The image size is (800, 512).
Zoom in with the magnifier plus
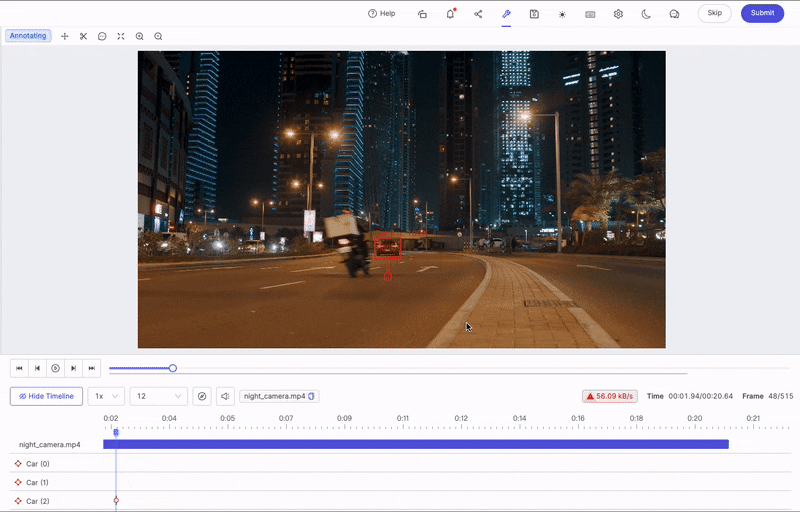[139, 36]
